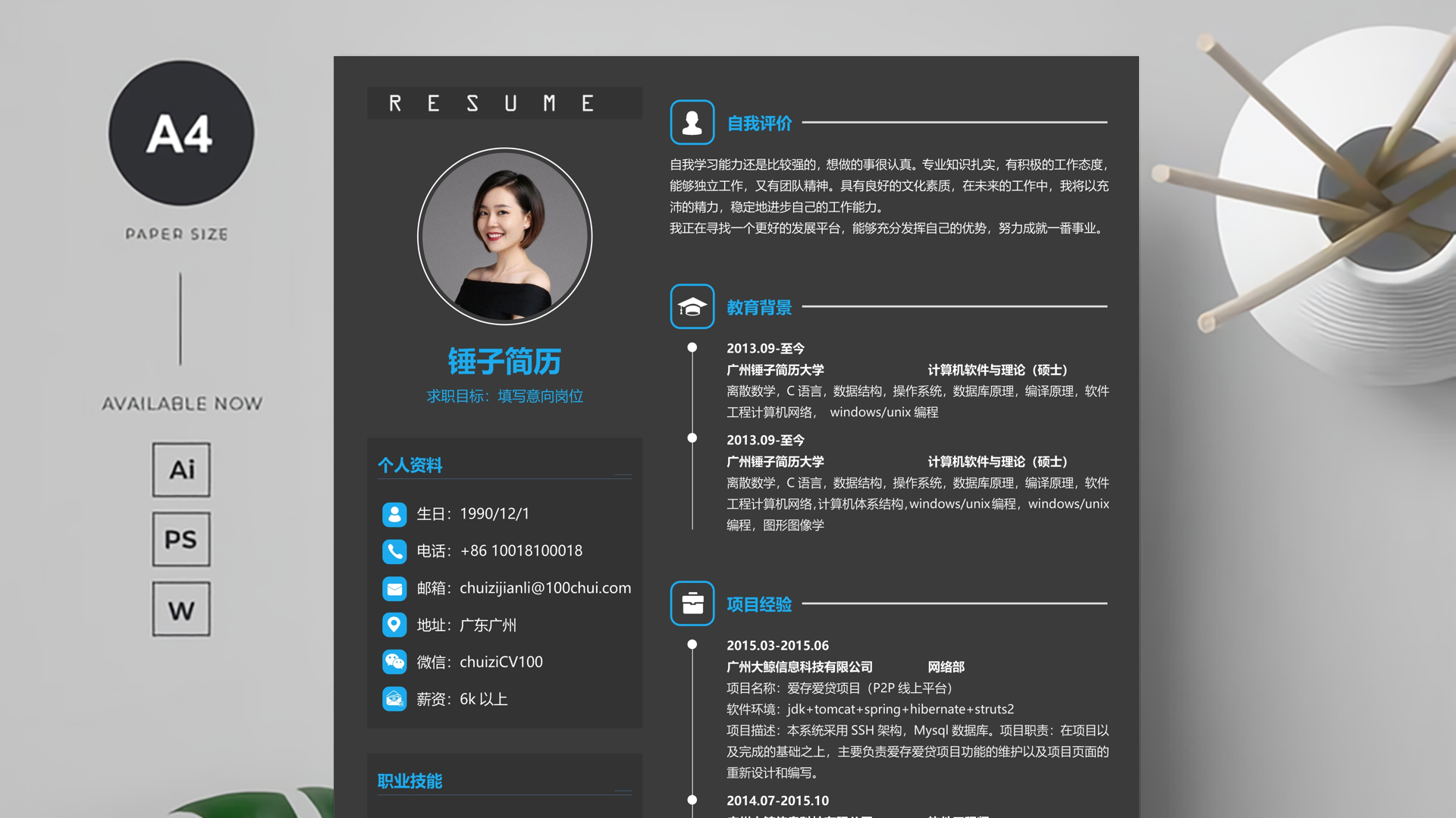Image resolution: width=1456 pixels, height=818 pixels.
Task: Click the 项目经验 section title
Action: tap(759, 605)
